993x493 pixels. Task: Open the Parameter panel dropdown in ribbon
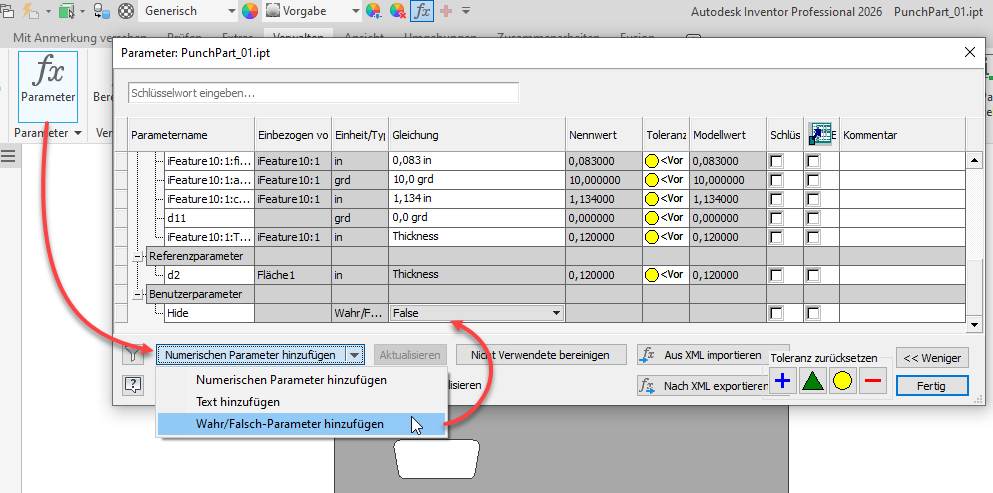click(x=48, y=132)
